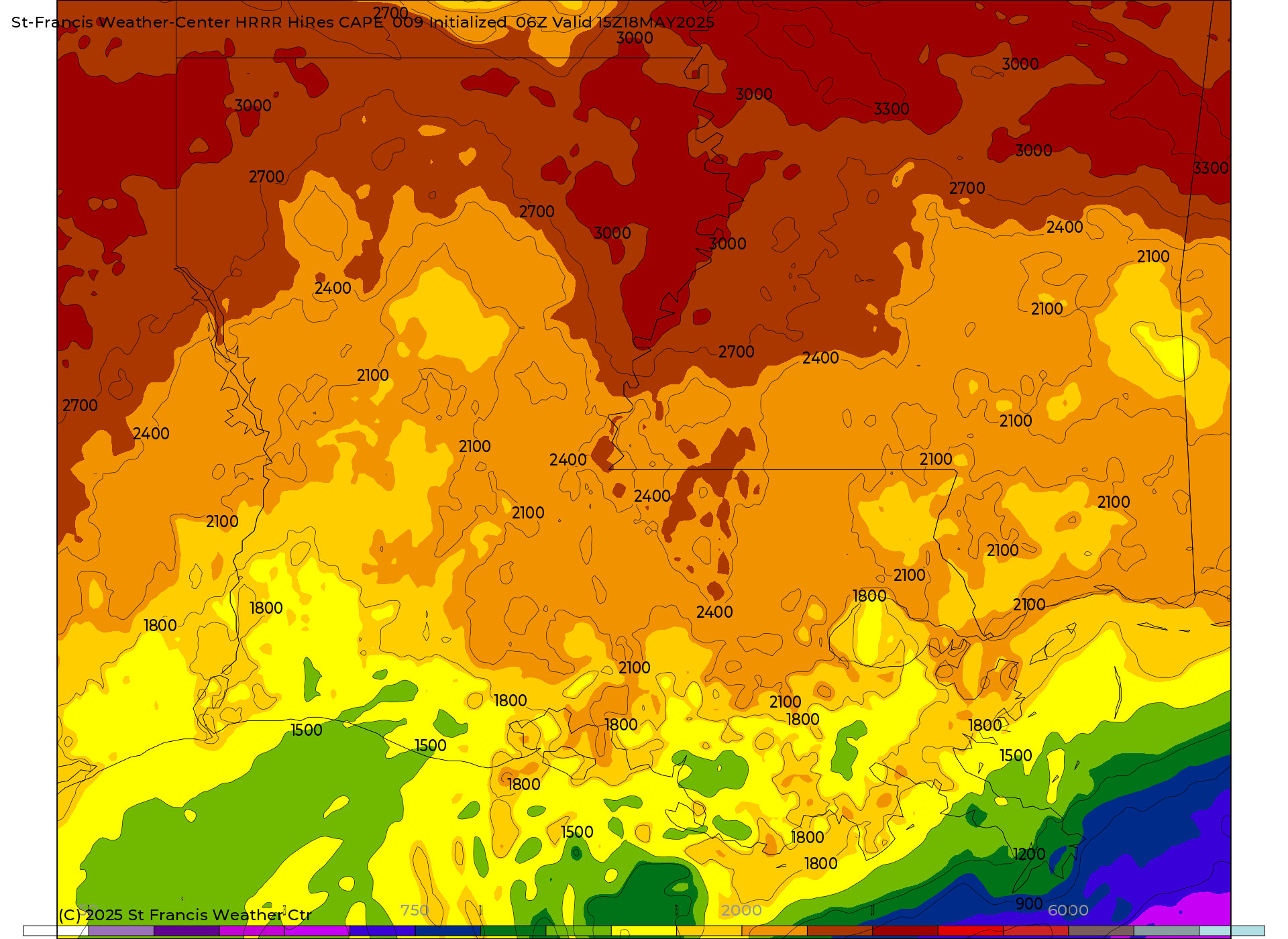Click the 2000 legend label
The height and width of the screenshot is (939, 1288).
(x=741, y=910)
